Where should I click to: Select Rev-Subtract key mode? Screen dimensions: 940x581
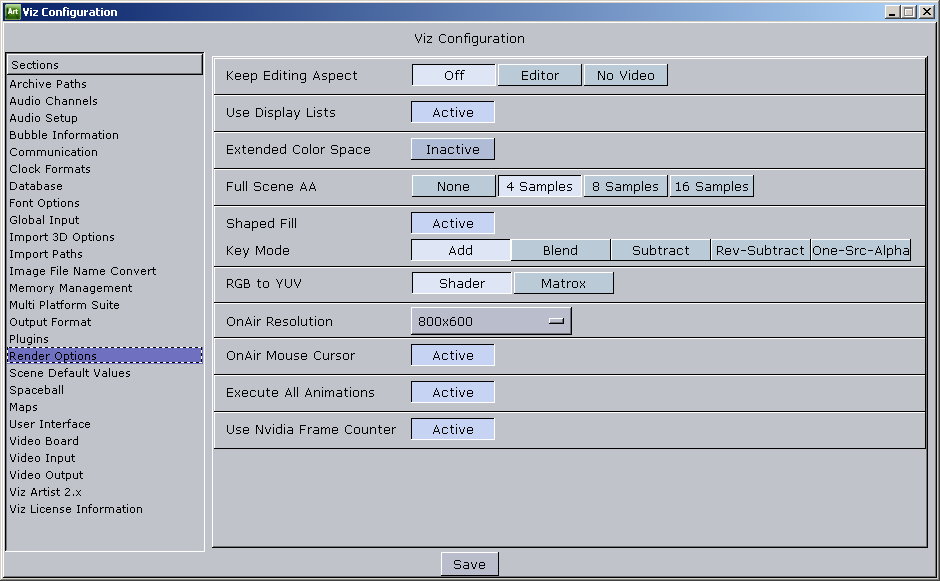[760, 250]
